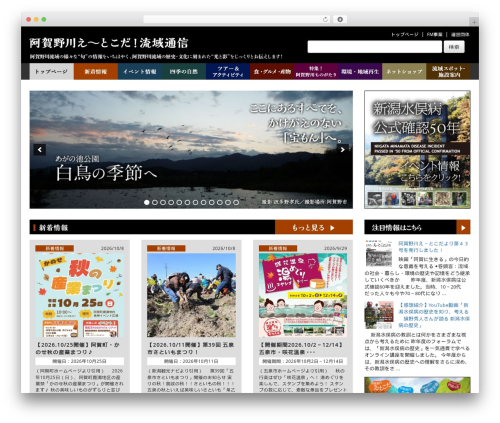500x423 pixels.
Task: Open the 新潟水俣病 公式確認50年 banner
Action: 417,149
